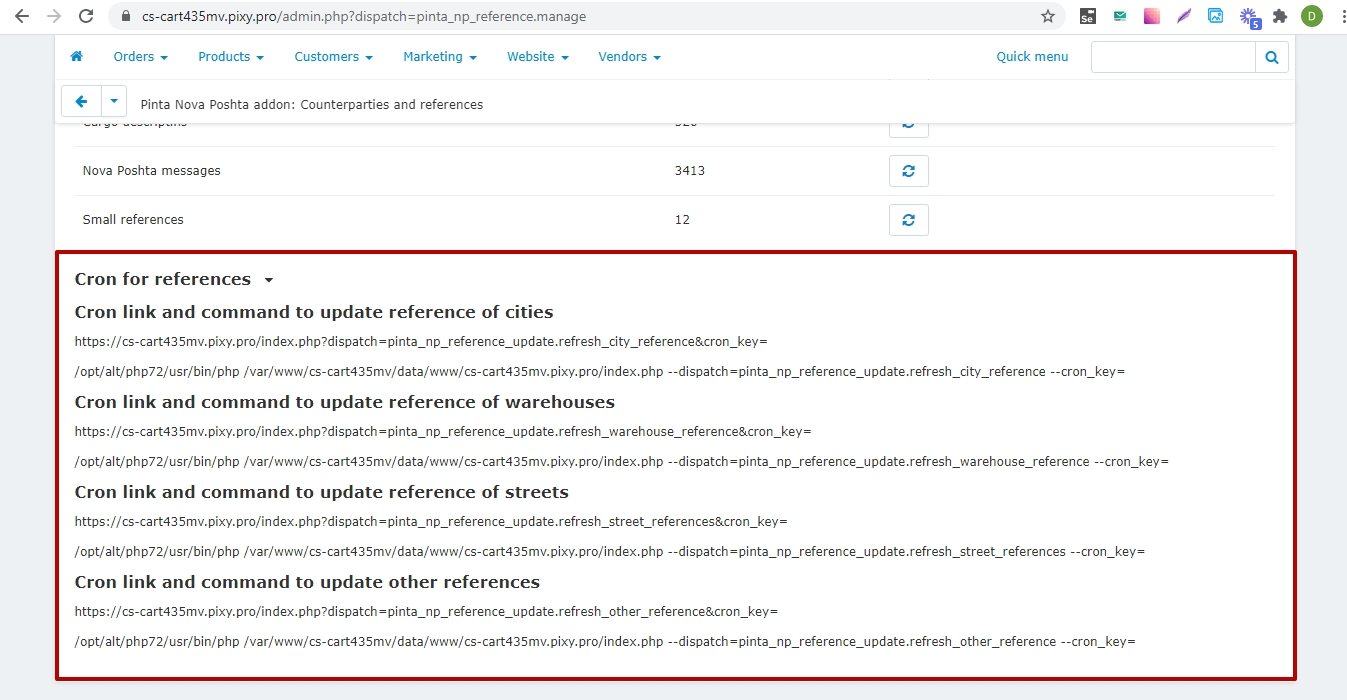The width and height of the screenshot is (1347, 700).
Task: Click the Small references count 12
Action: (682, 220)
